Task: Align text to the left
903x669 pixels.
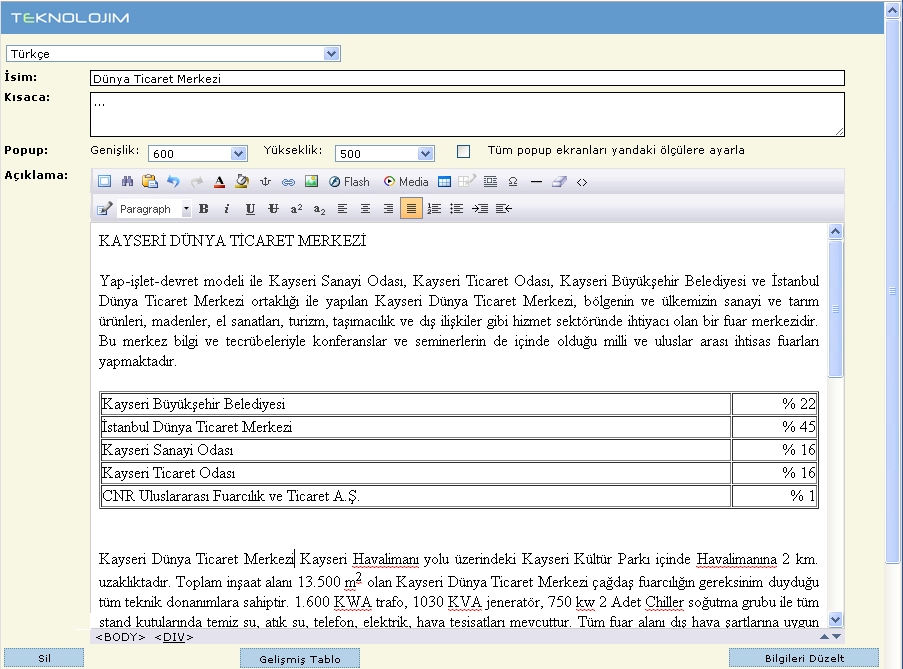Action: [x=342, y=208]
